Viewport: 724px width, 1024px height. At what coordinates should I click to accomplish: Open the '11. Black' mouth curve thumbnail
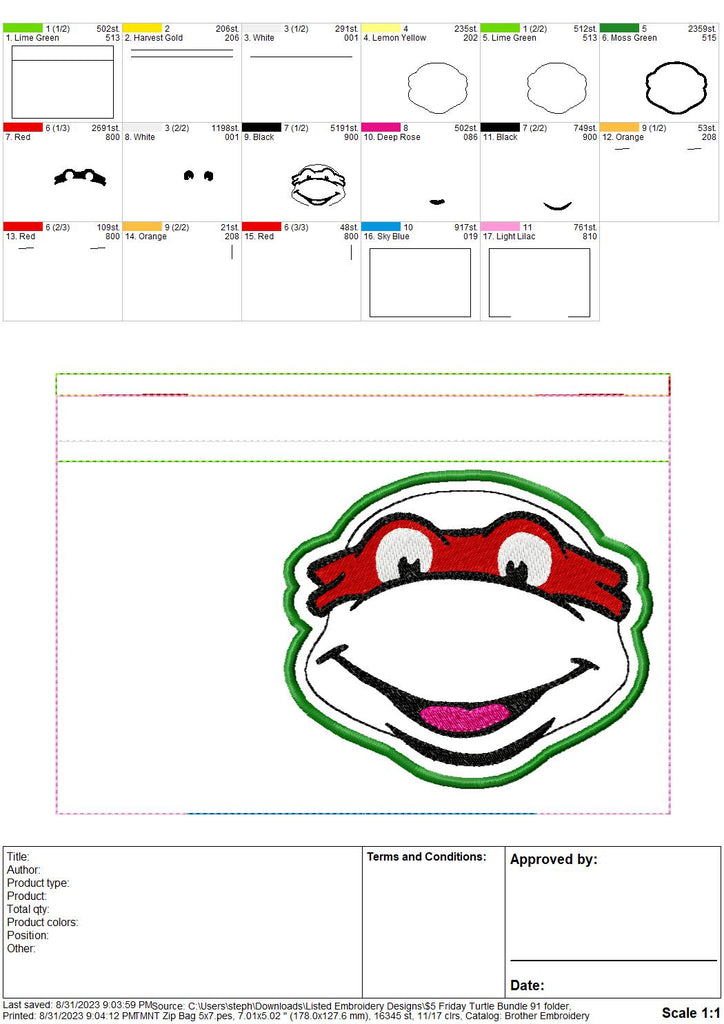point(558,206)
